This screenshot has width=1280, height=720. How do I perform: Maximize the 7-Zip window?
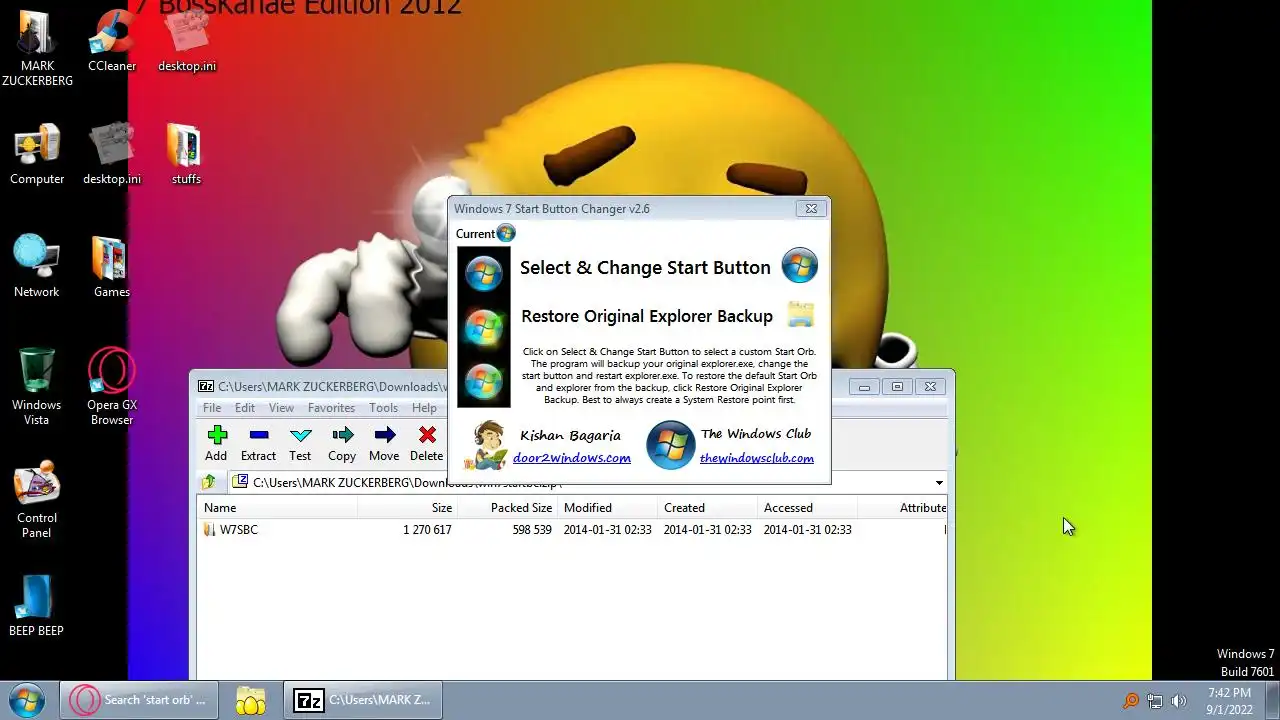coord(897,387)
